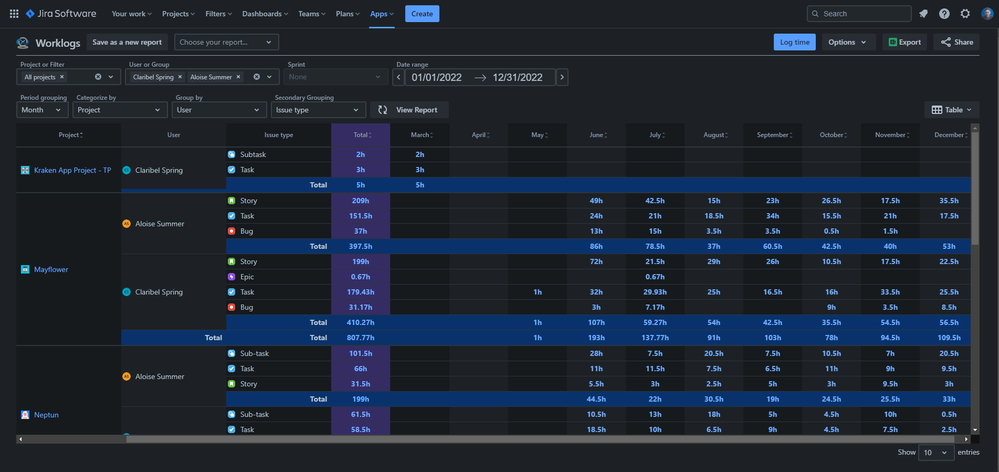
Task: Clear all selected projects
Action: [98, 76]
